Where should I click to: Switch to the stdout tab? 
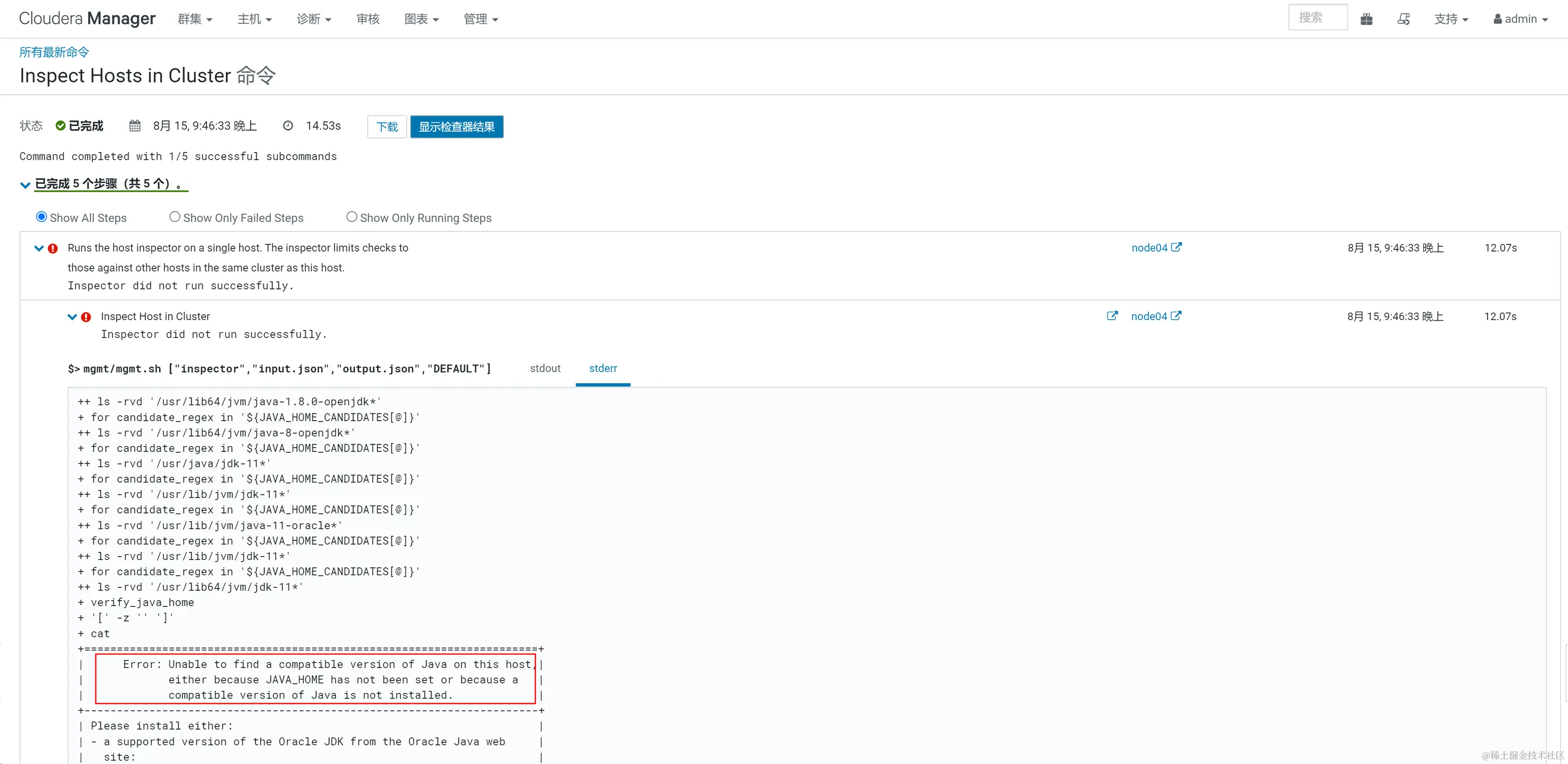545,368
